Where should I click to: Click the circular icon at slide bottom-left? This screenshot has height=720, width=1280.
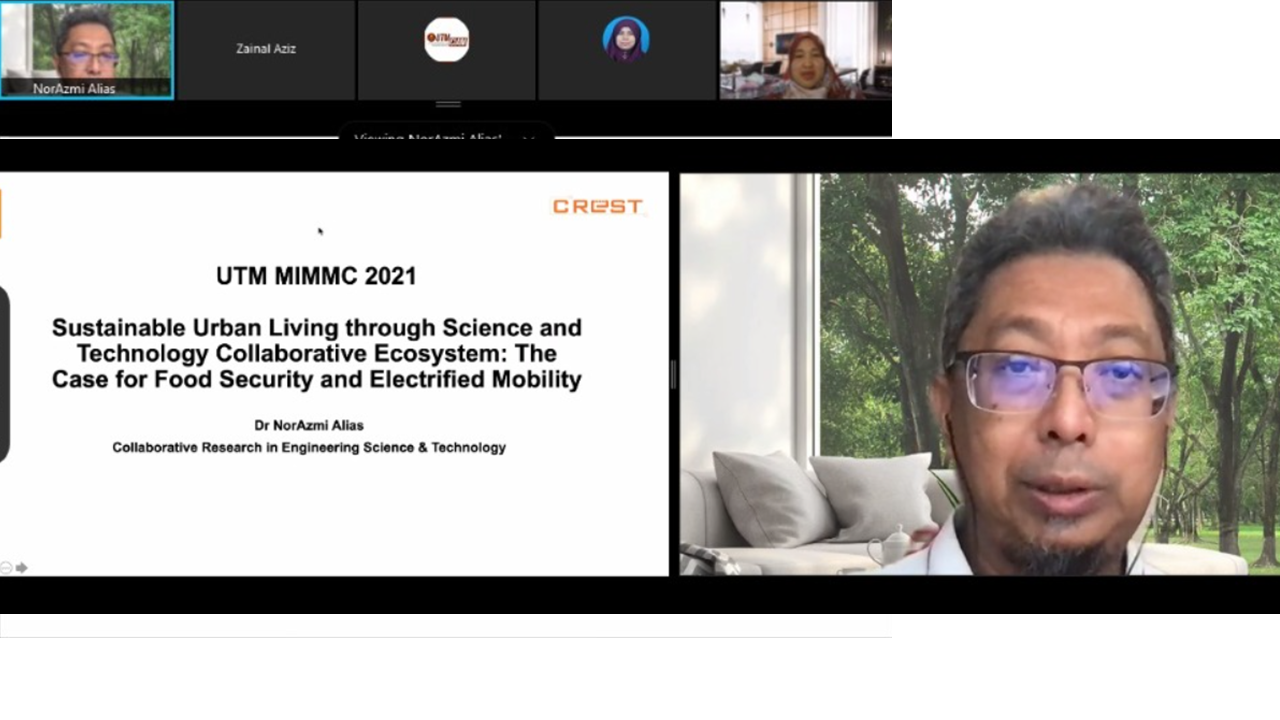tap(6, 568)
